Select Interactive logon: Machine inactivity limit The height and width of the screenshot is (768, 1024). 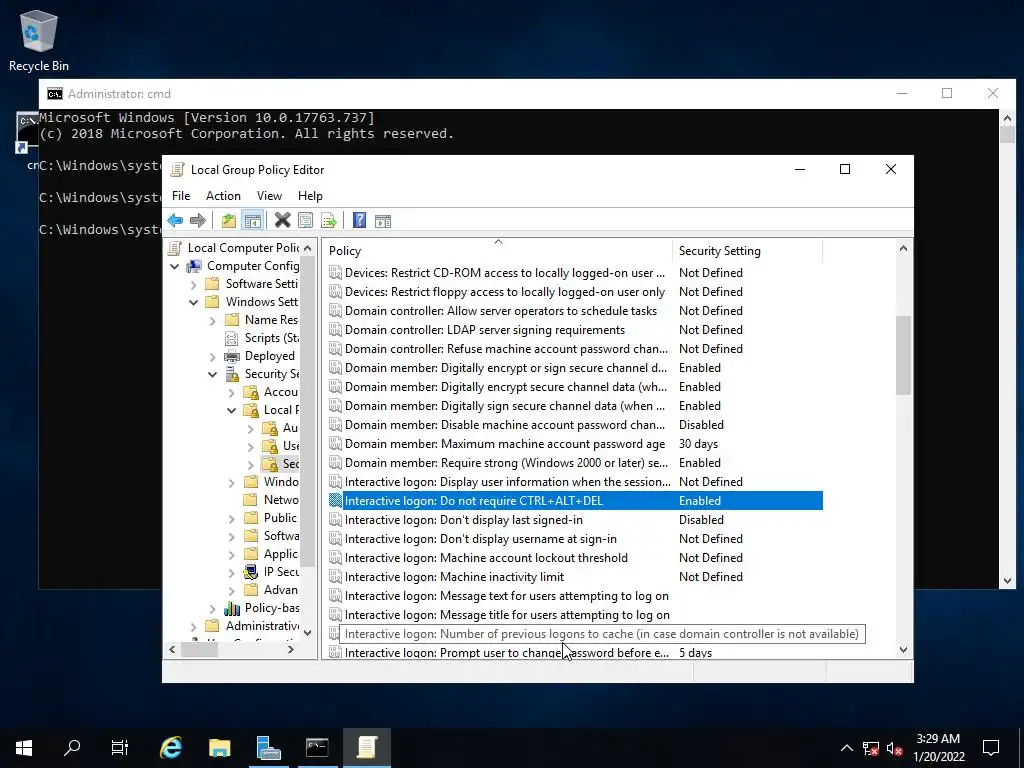(575, 577)
